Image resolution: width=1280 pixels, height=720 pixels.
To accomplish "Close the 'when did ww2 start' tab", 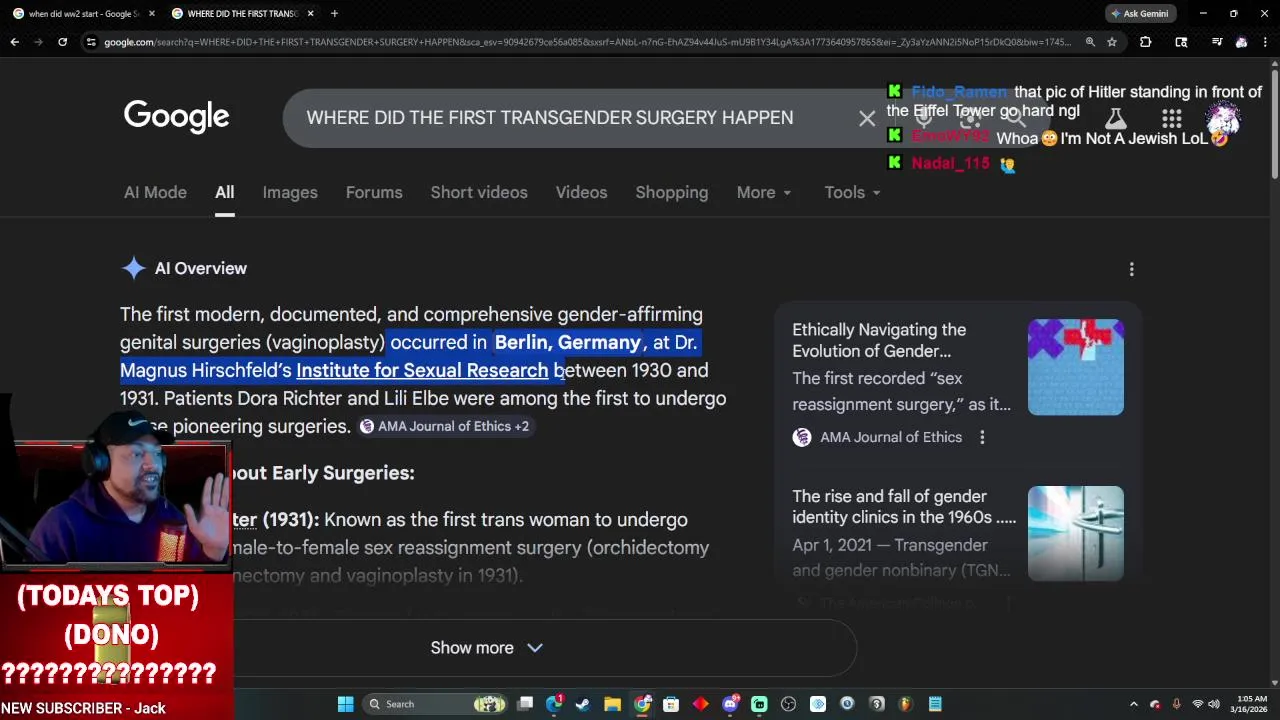I will pyautogui.click(x=151, y=13).
